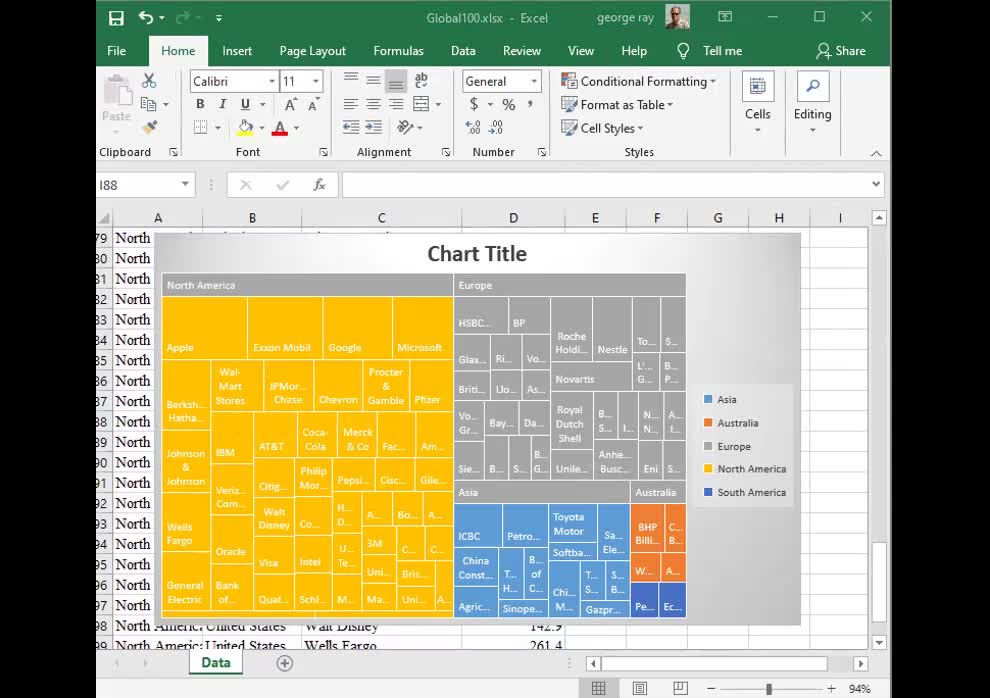990x698 pixels.
Task: Select the Data sheet tab
Action: coord(216,663)
